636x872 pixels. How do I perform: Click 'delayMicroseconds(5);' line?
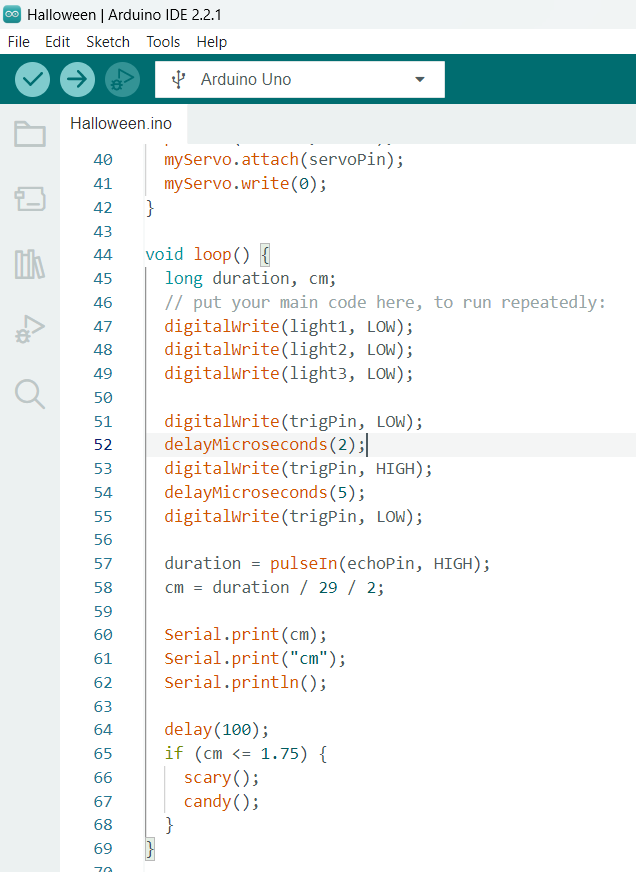pyautogui.click(x=265, y=493)
